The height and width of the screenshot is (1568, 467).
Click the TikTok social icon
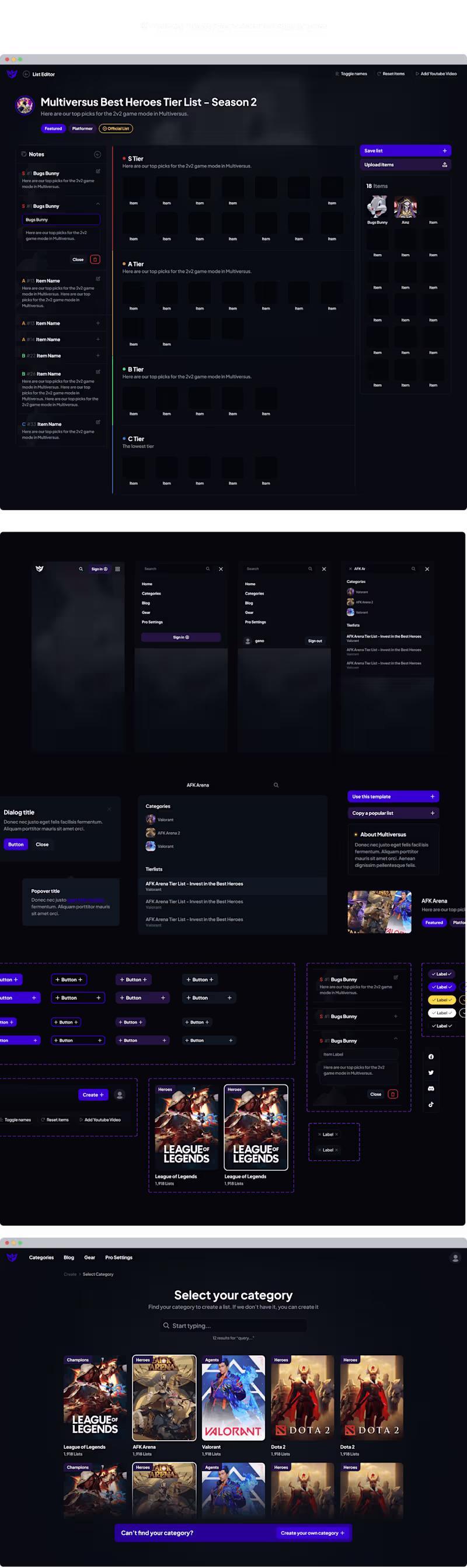pyautogui.click(x=431, y=1104)
